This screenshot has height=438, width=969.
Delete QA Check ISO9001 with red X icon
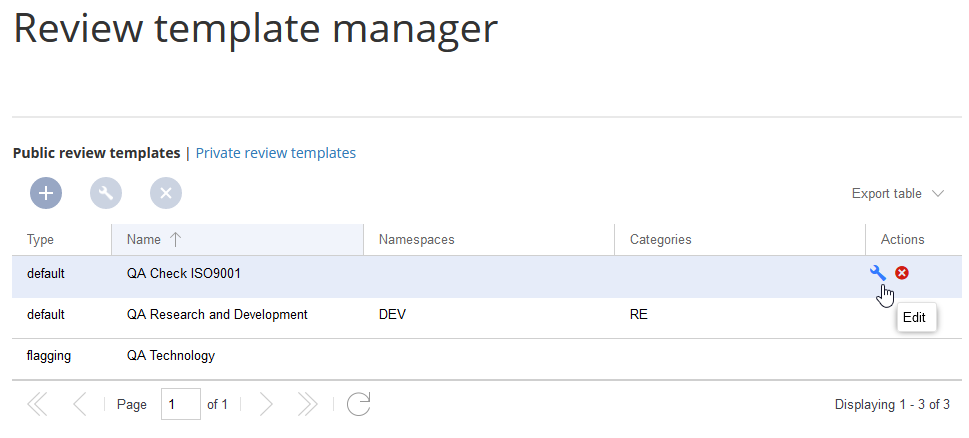902,273
